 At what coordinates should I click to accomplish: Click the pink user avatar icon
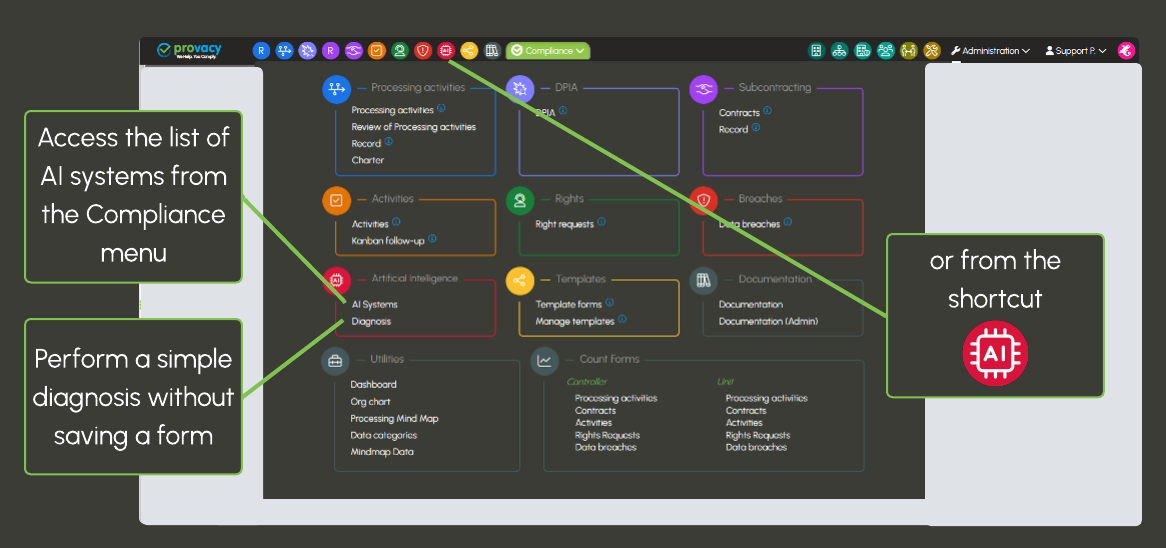coord(1126,50)
